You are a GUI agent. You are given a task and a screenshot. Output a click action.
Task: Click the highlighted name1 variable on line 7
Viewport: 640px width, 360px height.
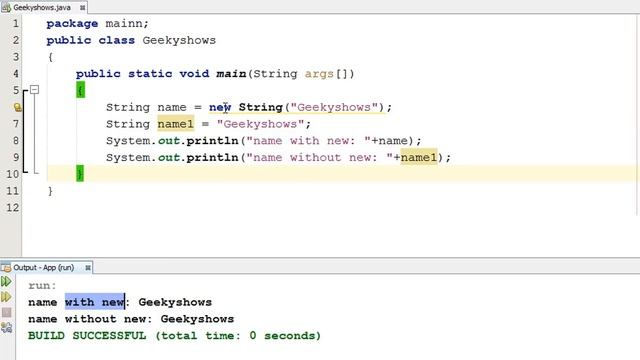(176, 124)
